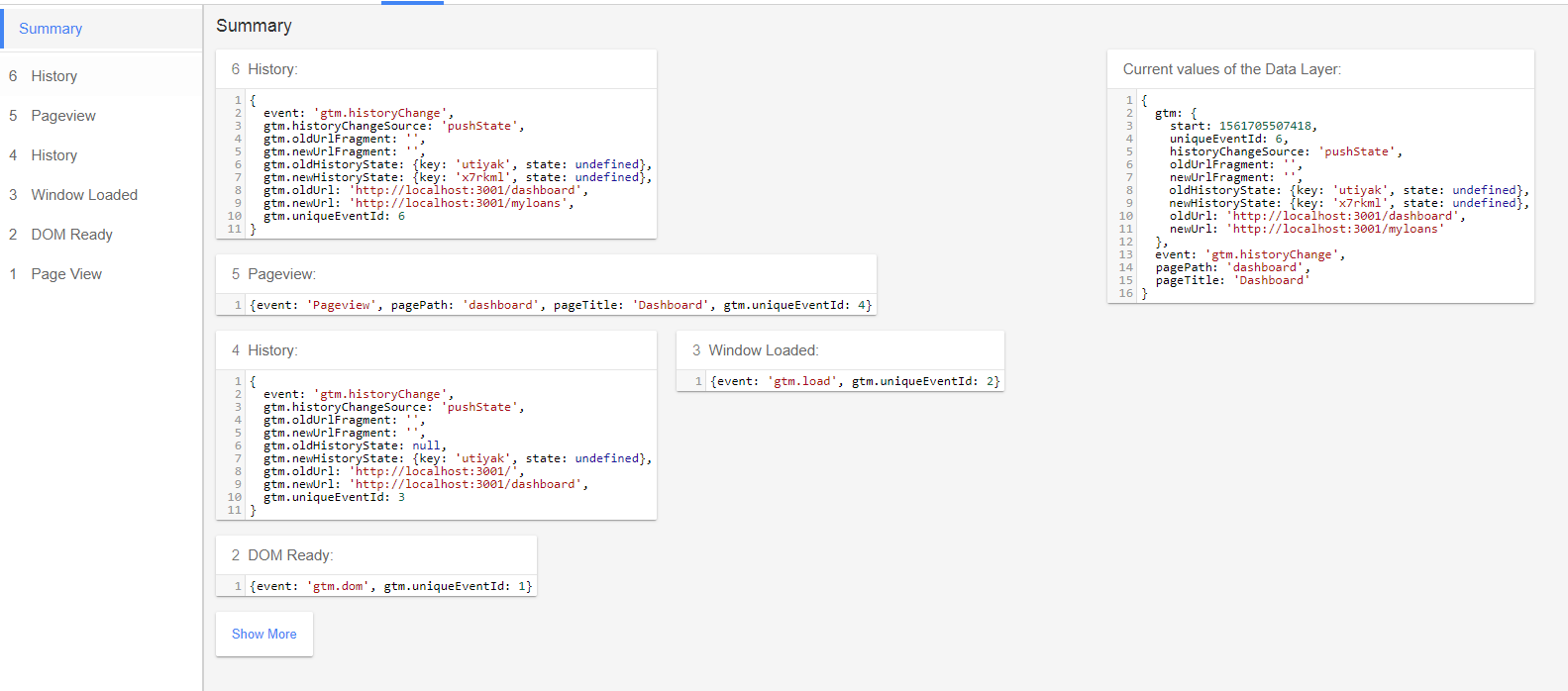Select the Summary item in the sidebar
Screen dimensions: 1568x691
(x=102, y=29)
